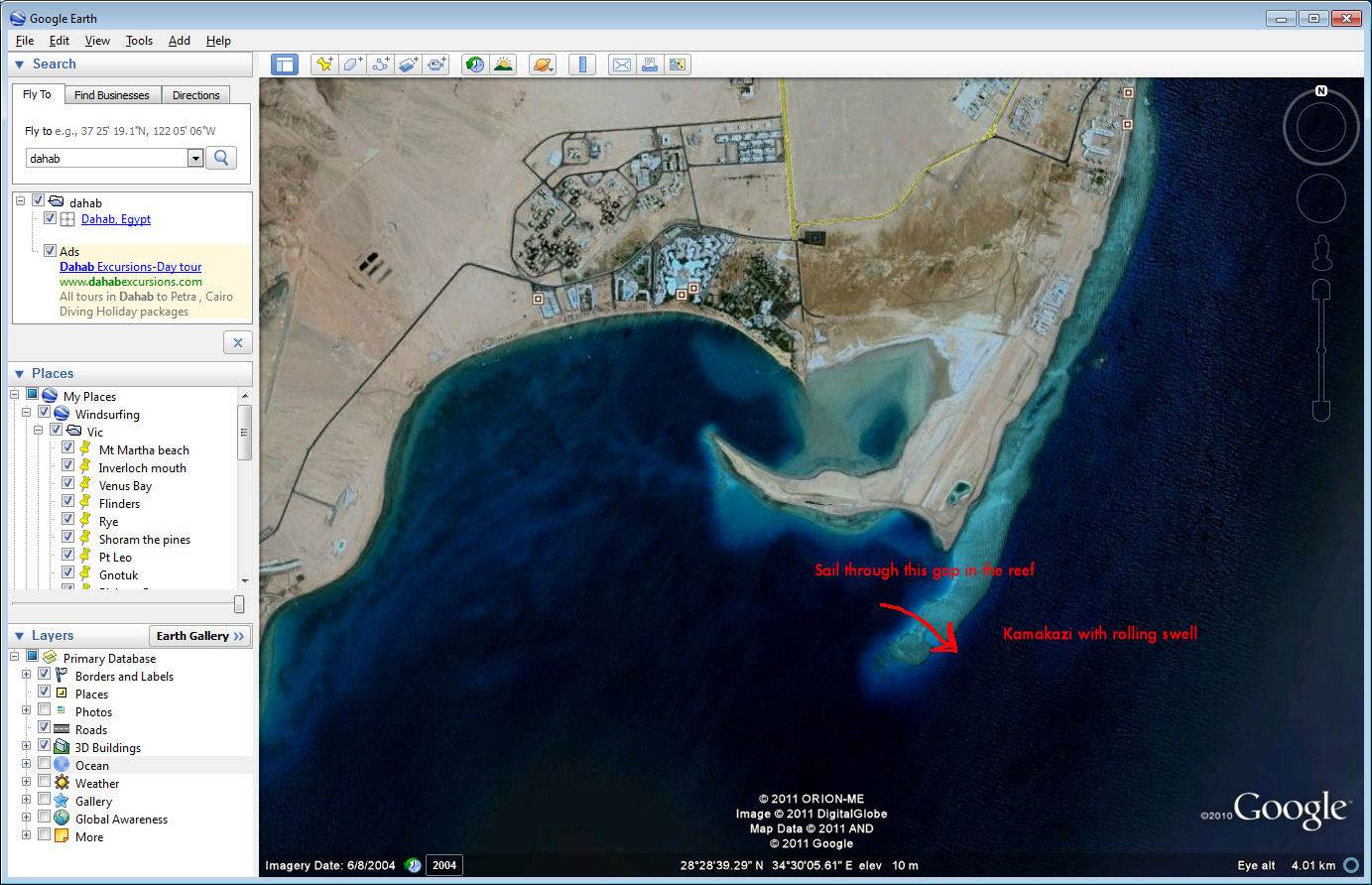The width and height of the screenshot is (1372, 885).
Task: Open the Dahab, Egypt search result link
Action: pyautogui.click(x=116, y=219)
